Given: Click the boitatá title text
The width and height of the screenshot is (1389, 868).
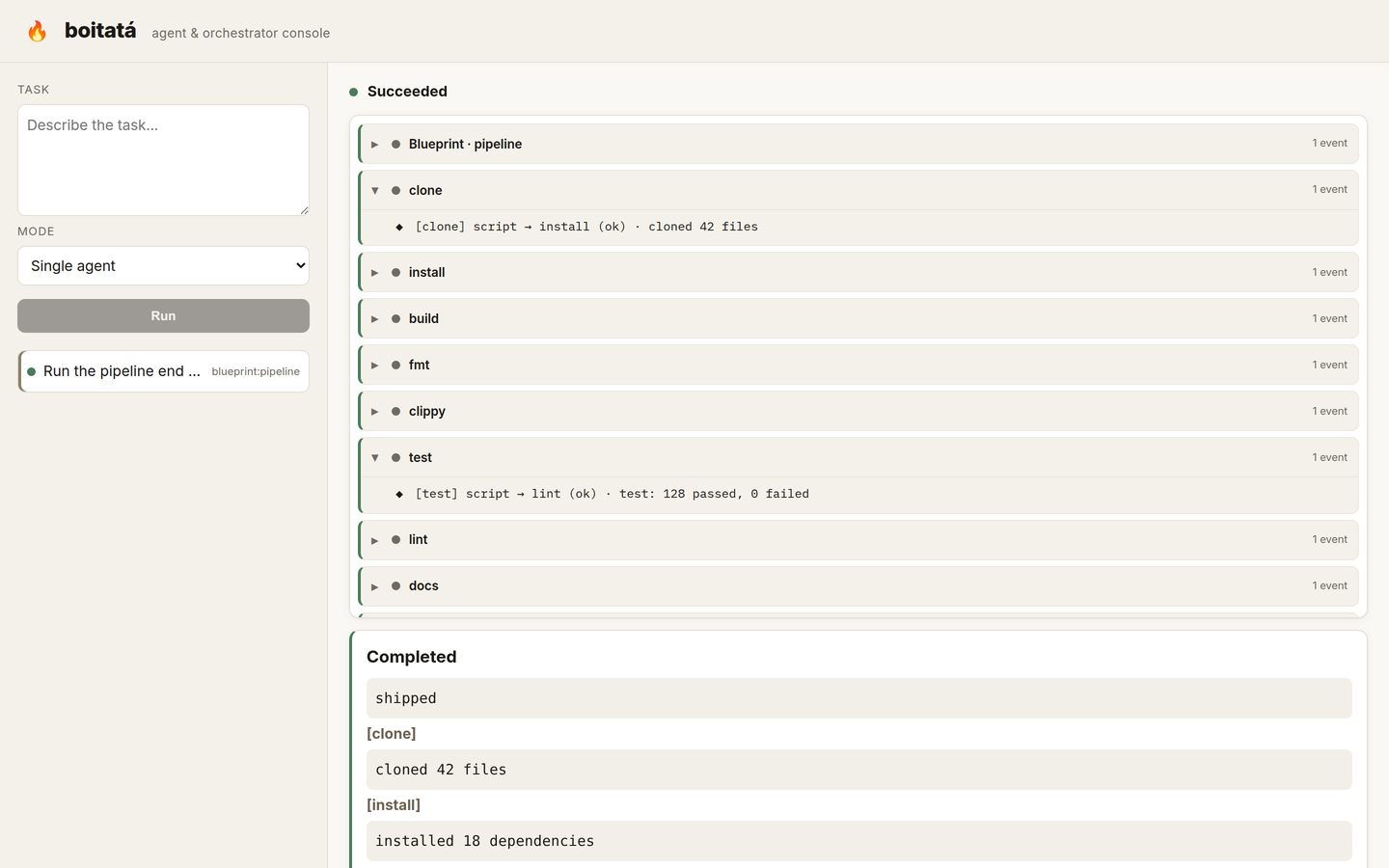Looking at the screenshot, I should click(100, 31).
